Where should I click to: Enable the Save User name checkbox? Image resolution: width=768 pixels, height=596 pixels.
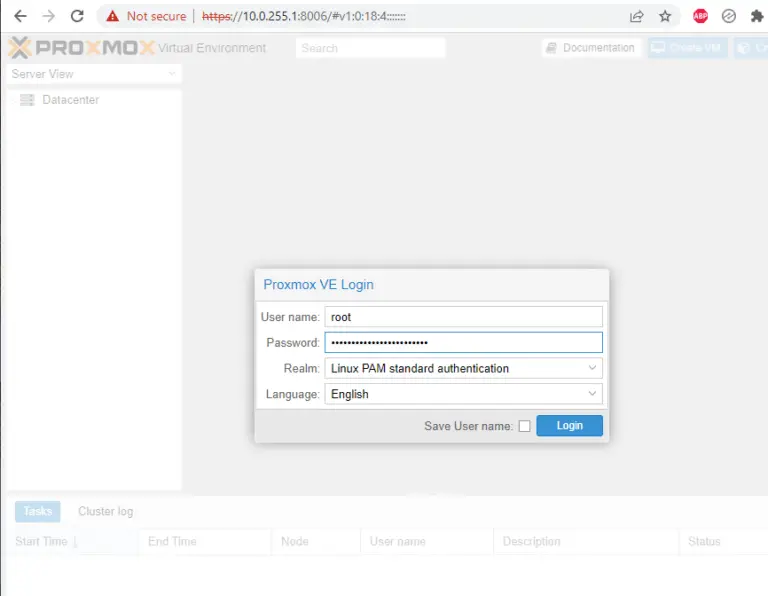(524, 426)
